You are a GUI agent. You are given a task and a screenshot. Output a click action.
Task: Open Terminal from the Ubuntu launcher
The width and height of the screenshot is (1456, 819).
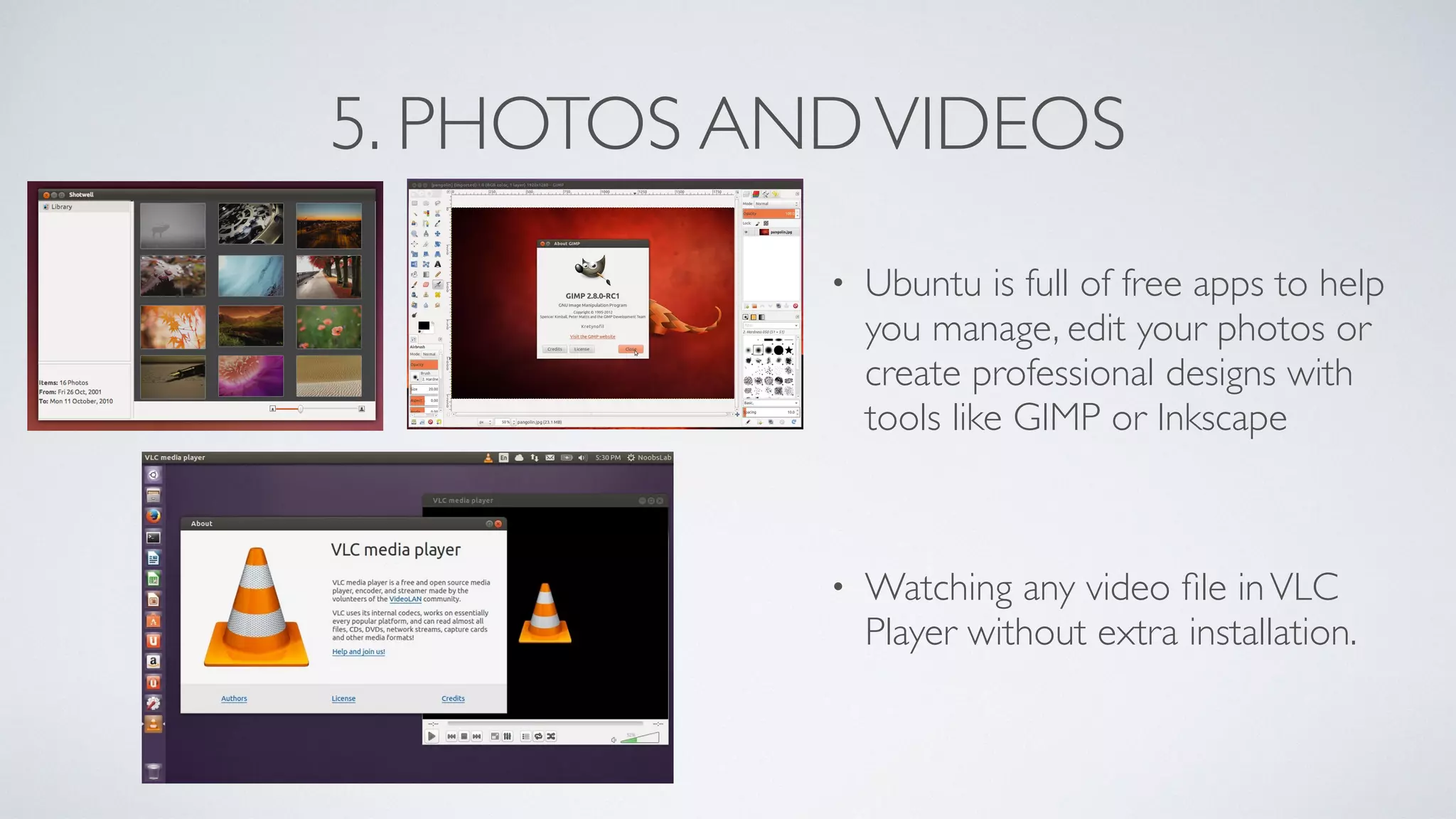(154, 537)
